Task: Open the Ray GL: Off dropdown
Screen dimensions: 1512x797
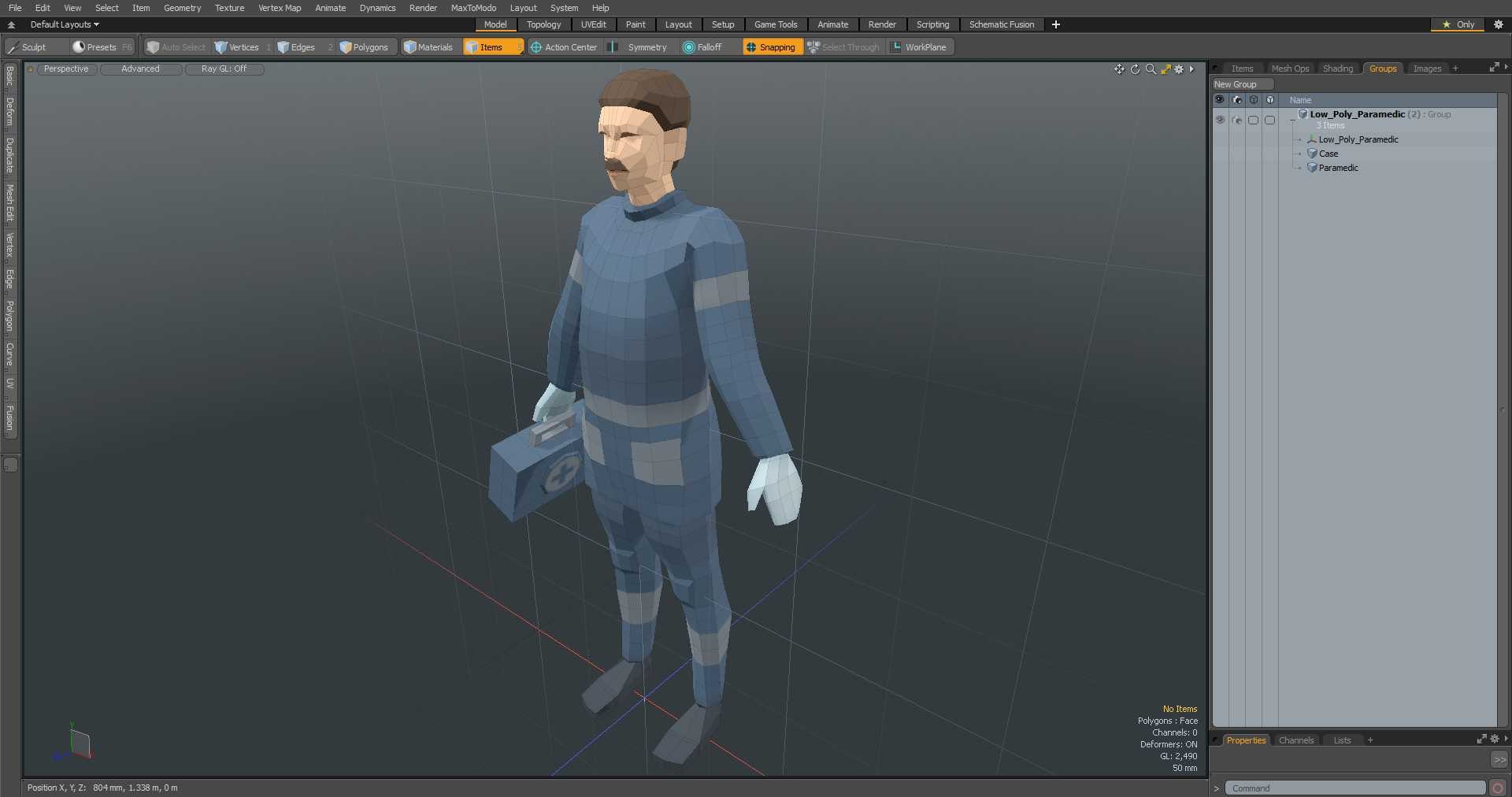Action: 224,69
